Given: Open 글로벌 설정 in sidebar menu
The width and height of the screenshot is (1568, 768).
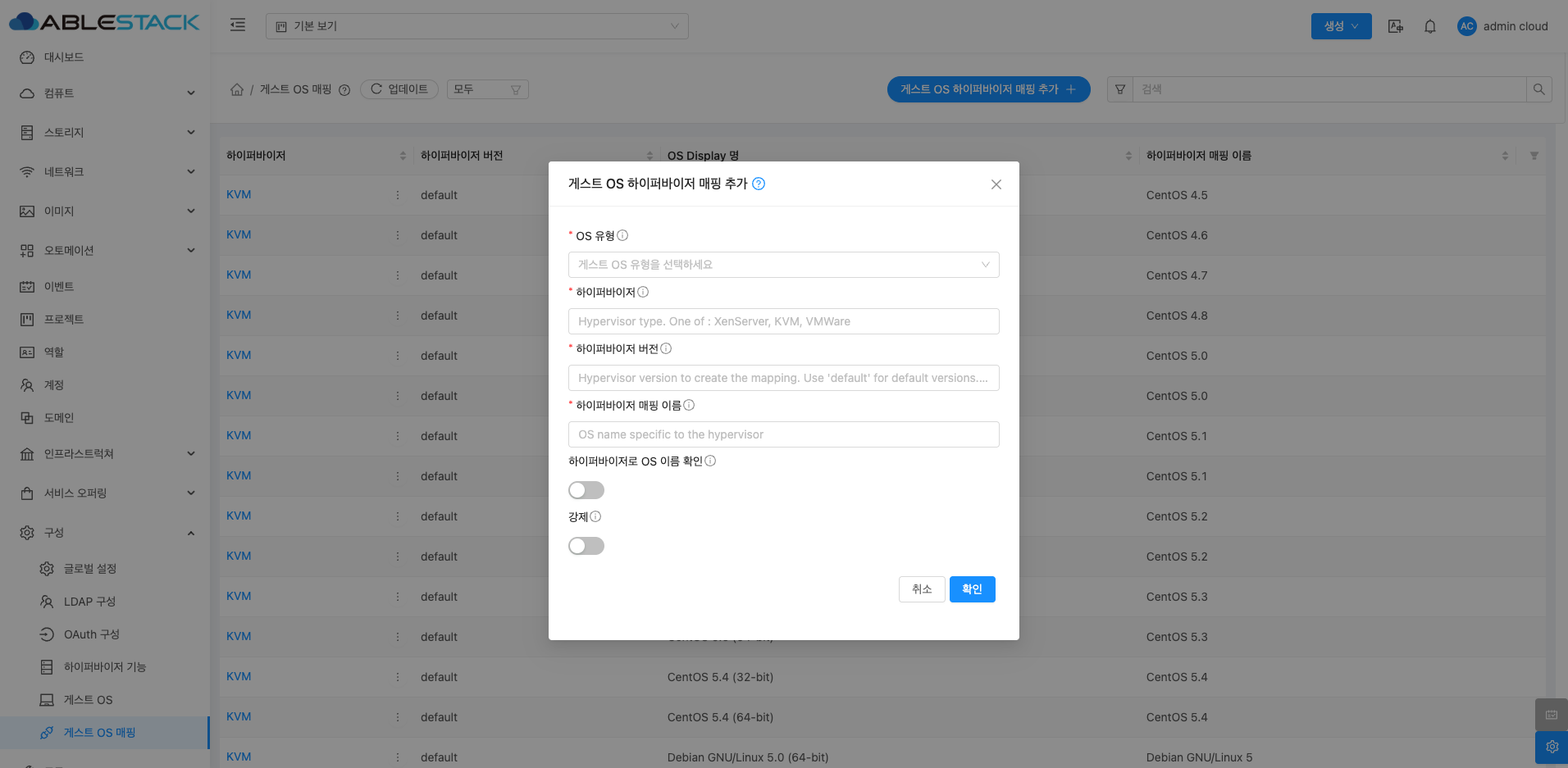Looking at the screenshot, I should [x=90, y=569].
